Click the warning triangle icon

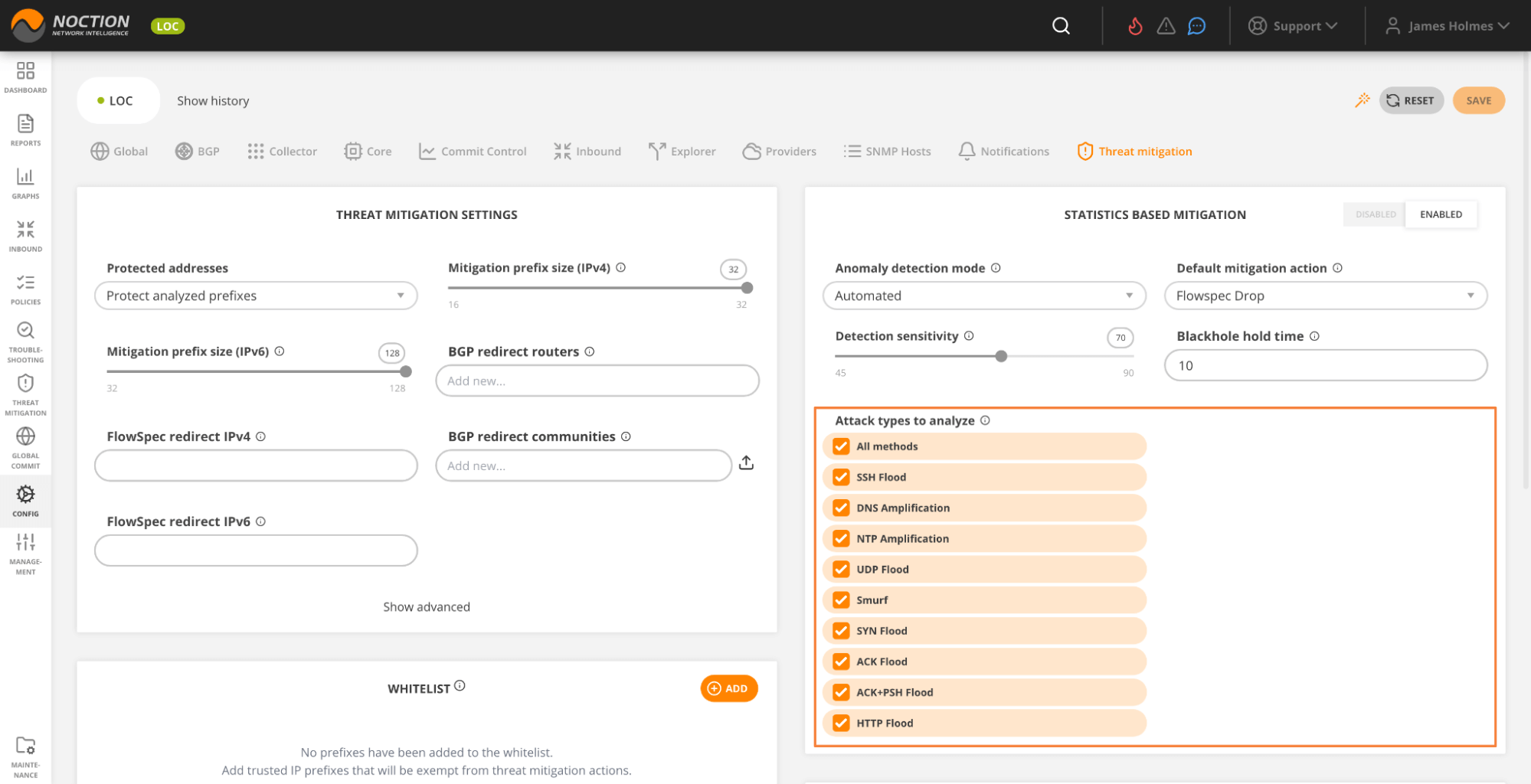click(1166, 26)
